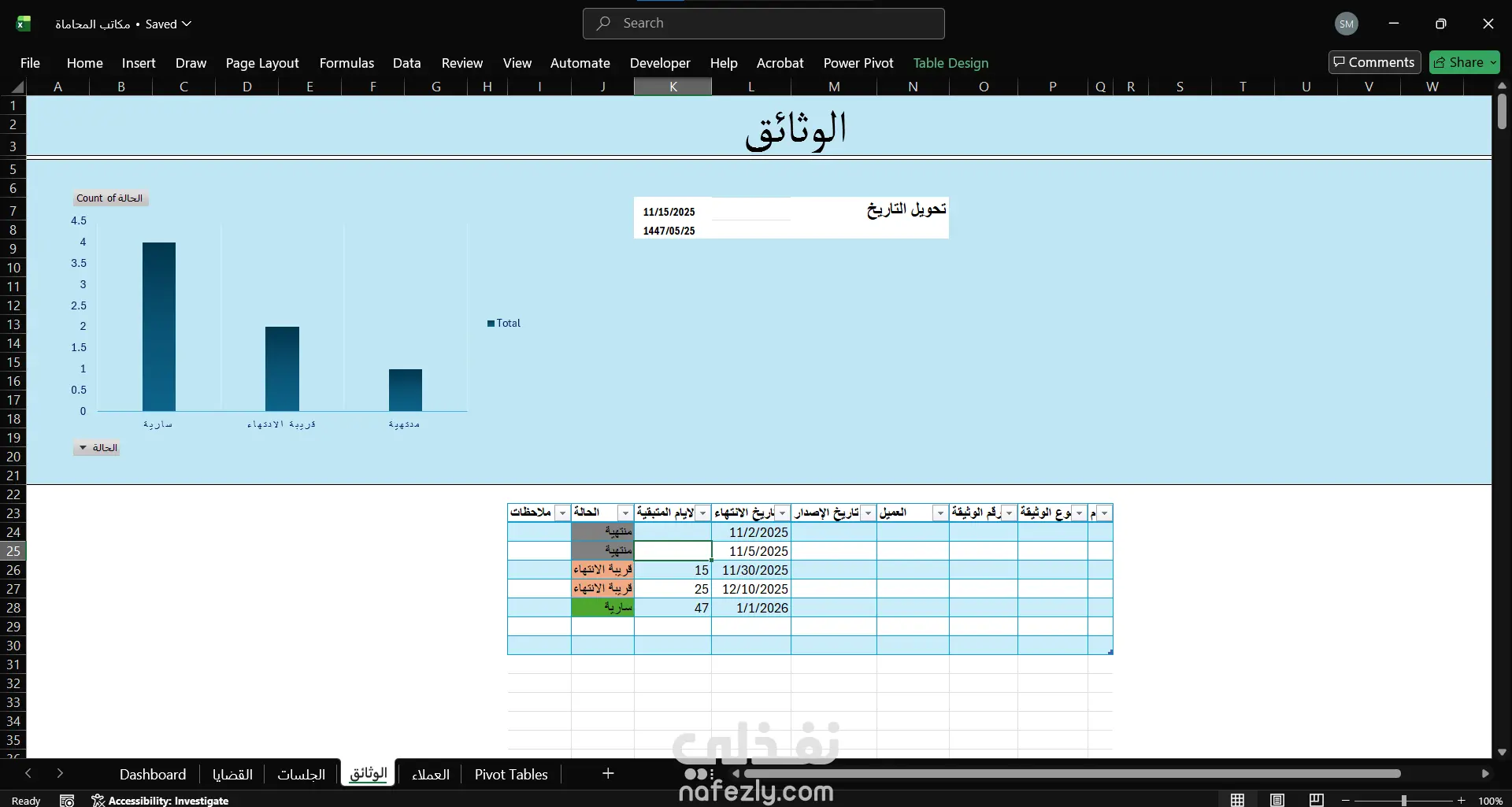Open the Insert ribbon tab
The height and width of the screenshot is (807, 1512).
(139, 63)
